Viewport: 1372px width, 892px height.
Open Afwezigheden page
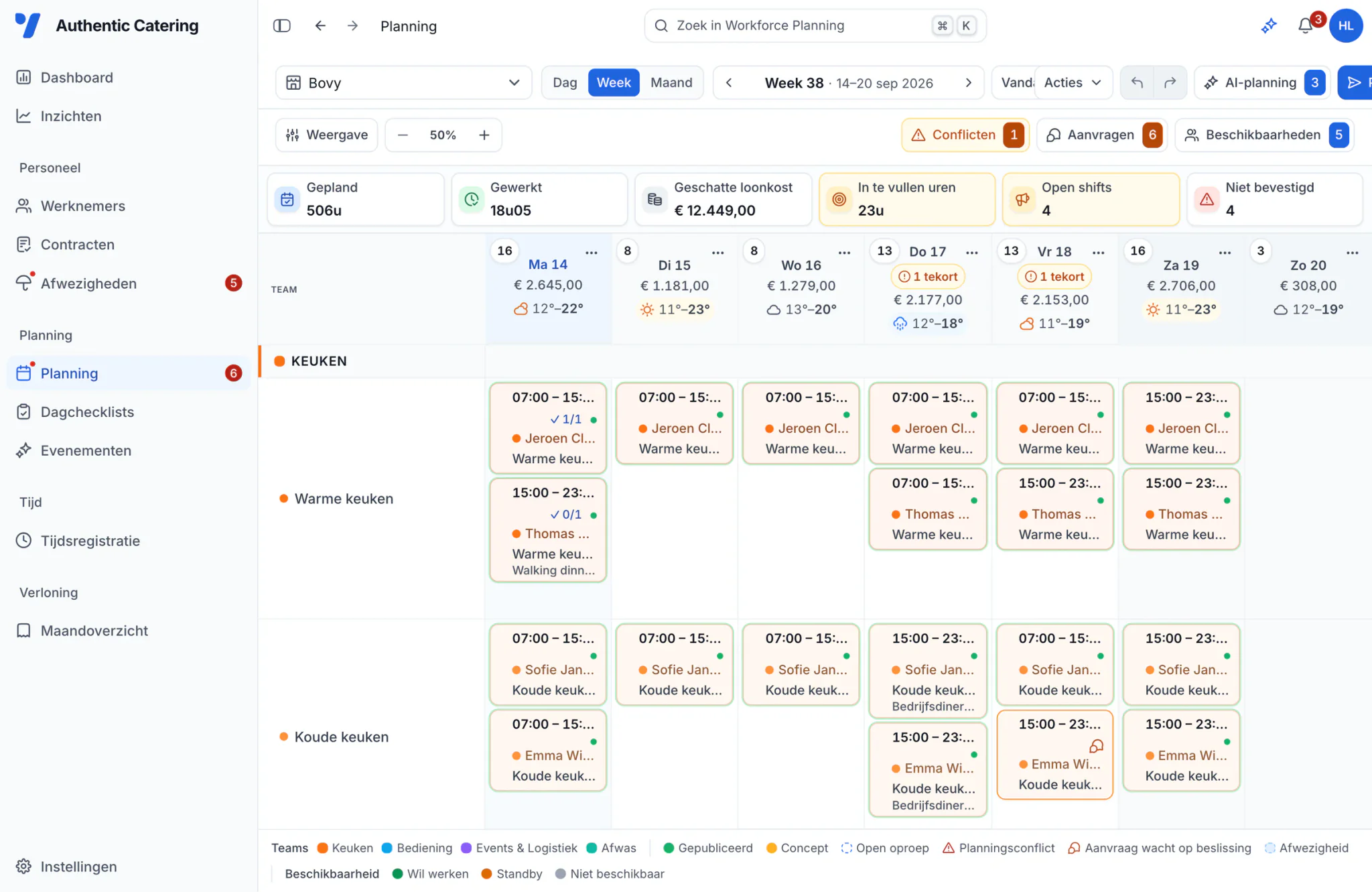(129, 283)
